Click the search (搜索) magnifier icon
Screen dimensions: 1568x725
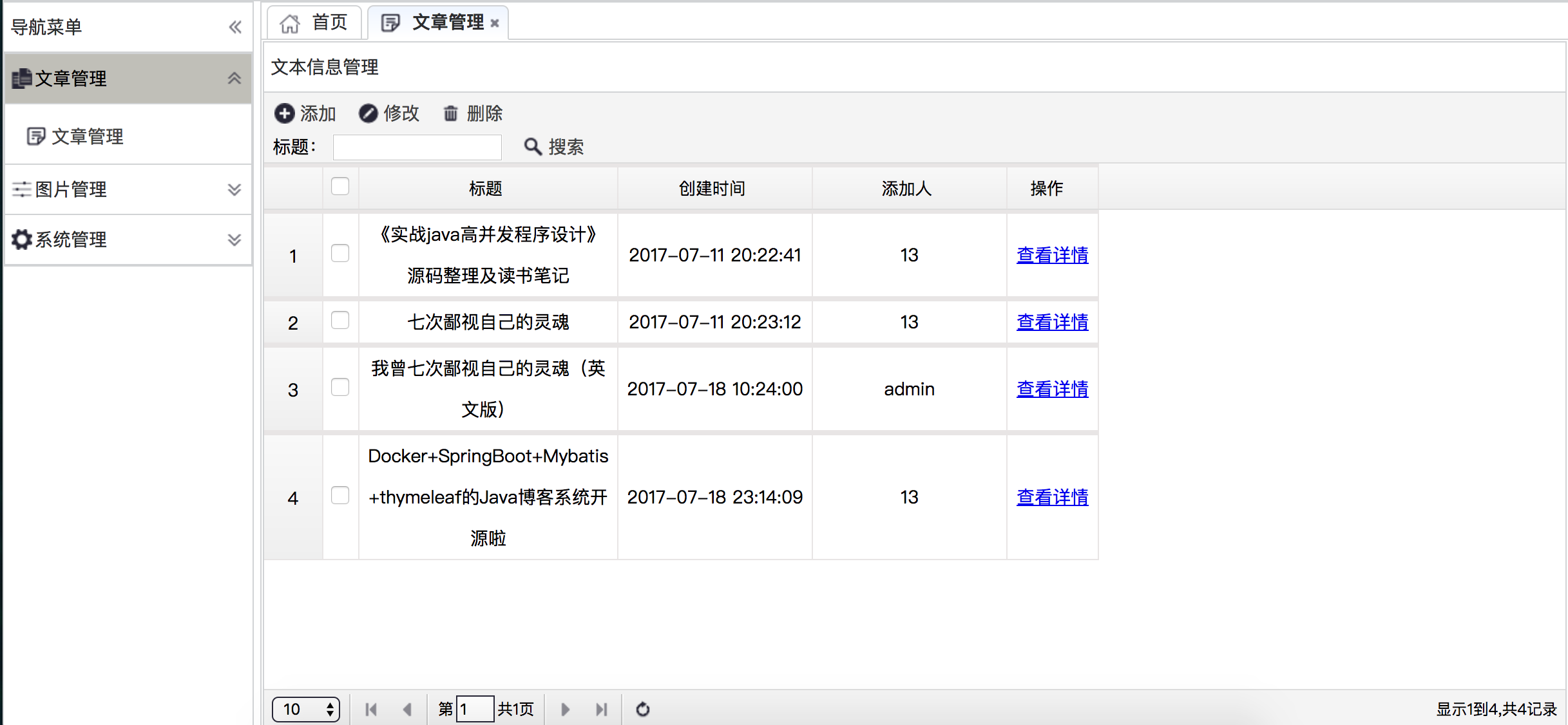tap(532, 147)
